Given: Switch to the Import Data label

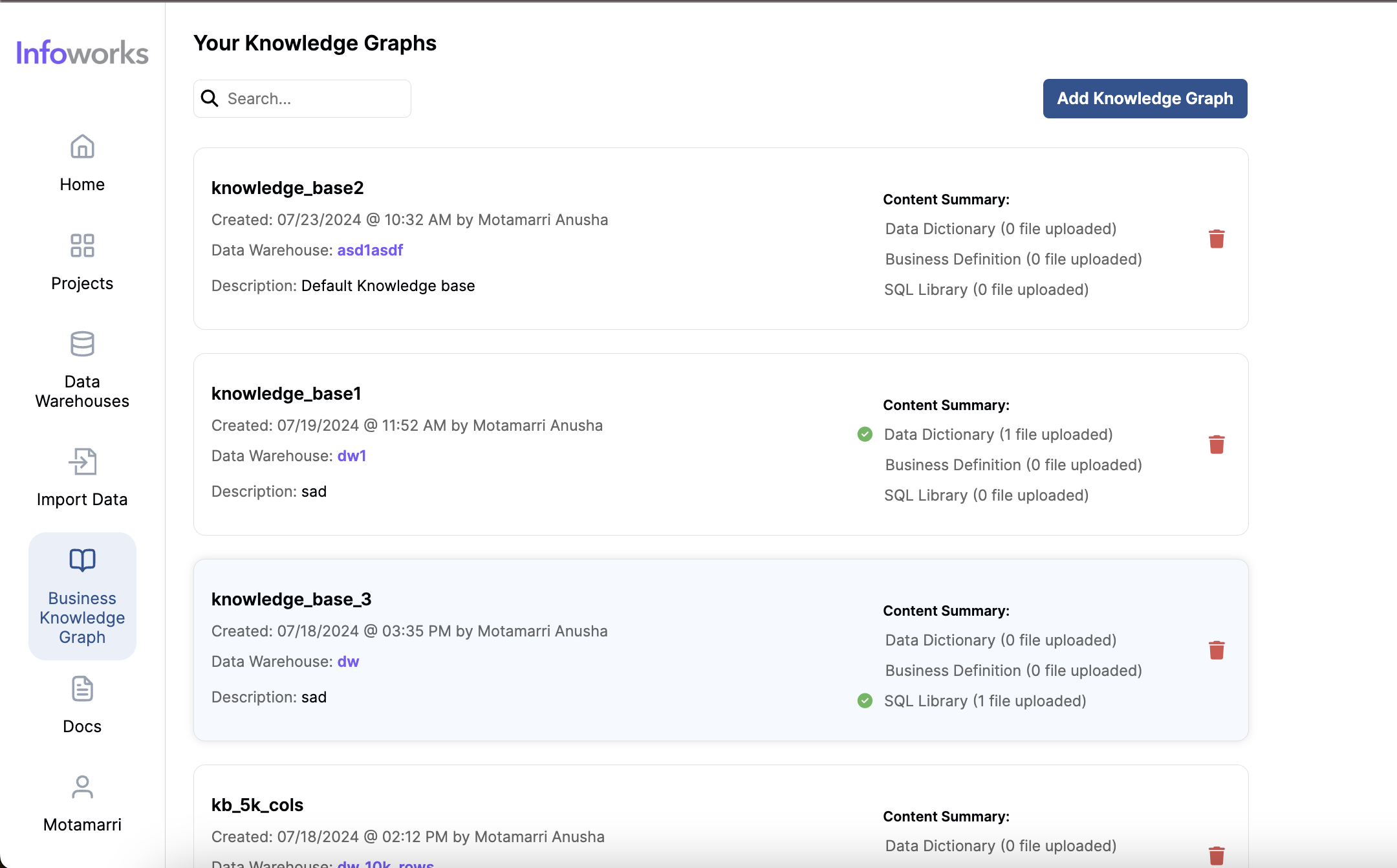Looking at the screenshot, I should coord(82,499).
